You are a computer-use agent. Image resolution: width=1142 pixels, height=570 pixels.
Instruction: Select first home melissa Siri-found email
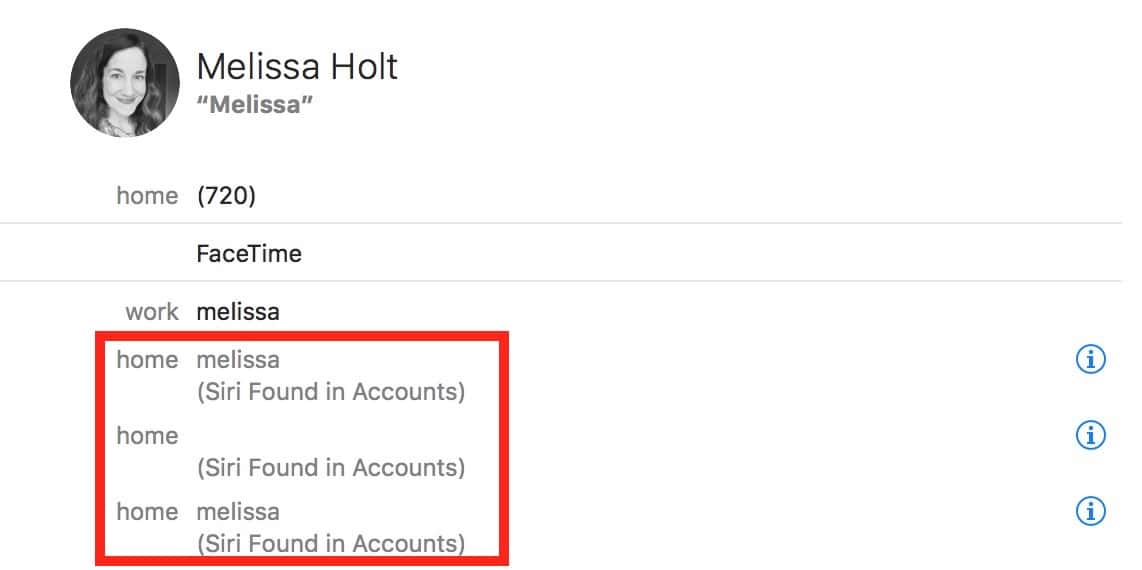tap(238, 360)
